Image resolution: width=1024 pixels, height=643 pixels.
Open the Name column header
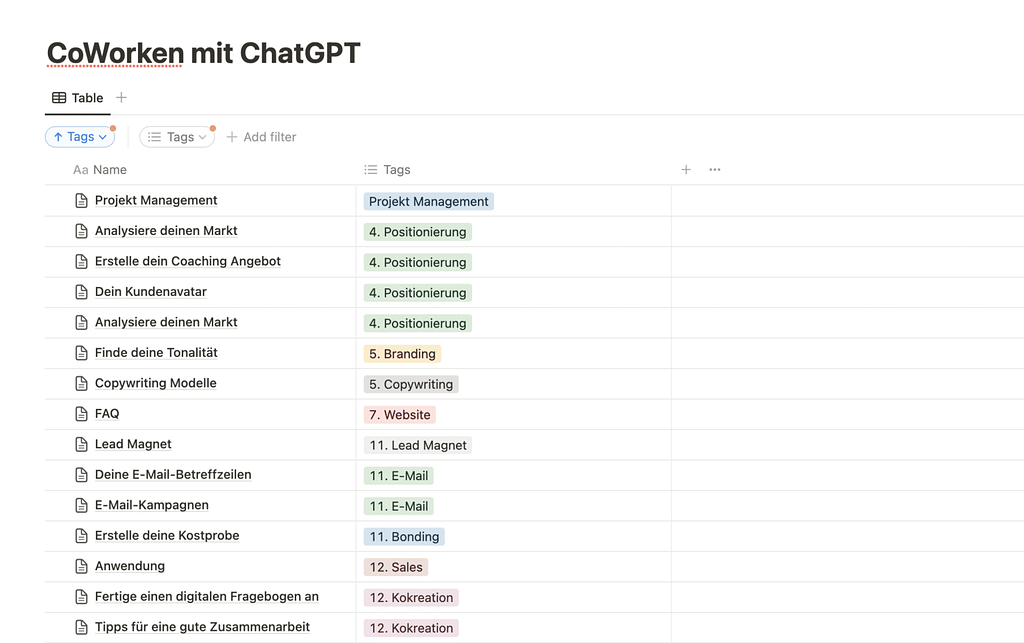click(109, 170)
